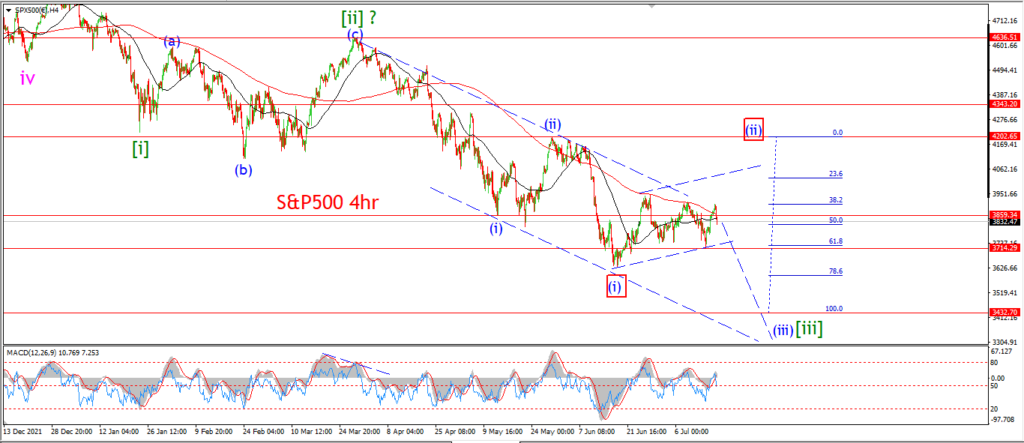Select the green [ii] ? wave label

[x=361, y=19]
